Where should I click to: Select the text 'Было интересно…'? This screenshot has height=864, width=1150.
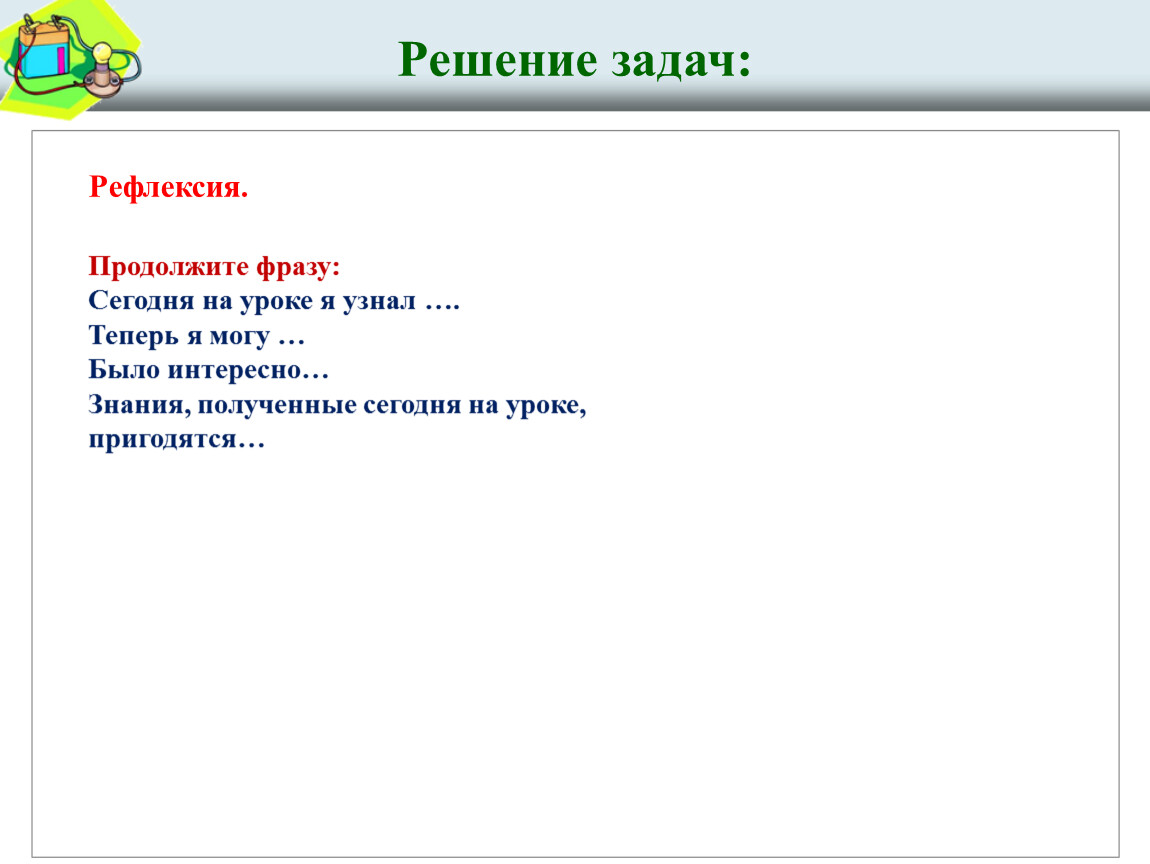click(208, 370)
